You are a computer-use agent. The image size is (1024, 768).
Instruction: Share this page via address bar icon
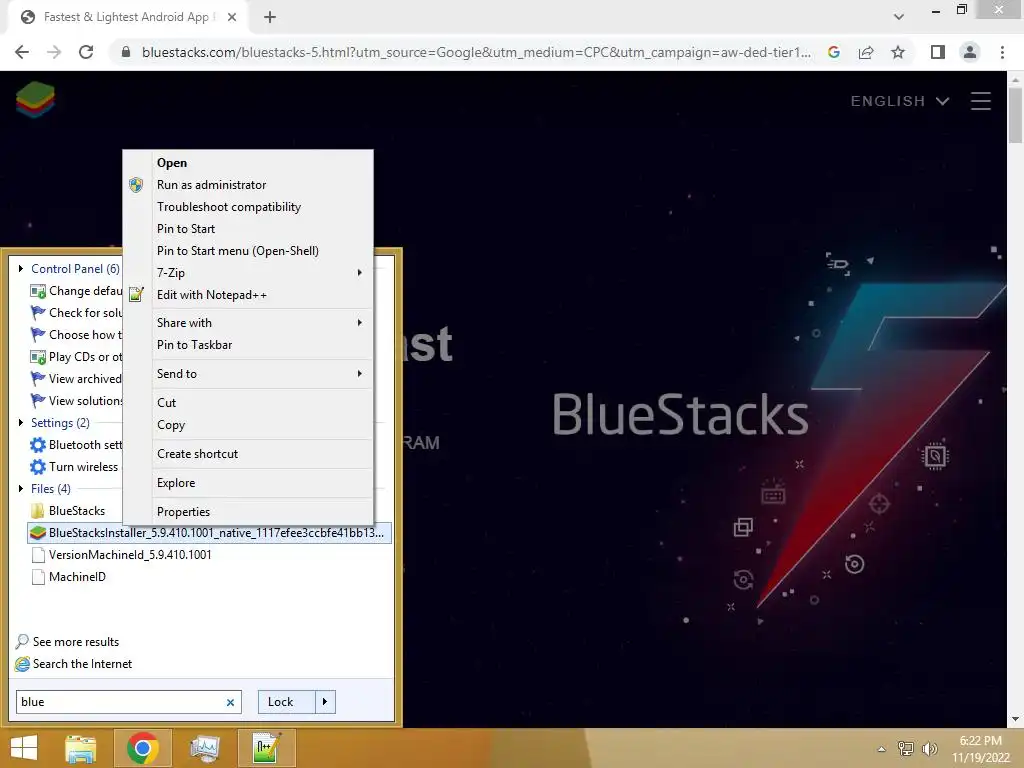pyautogui.click(x=866, y=52)
